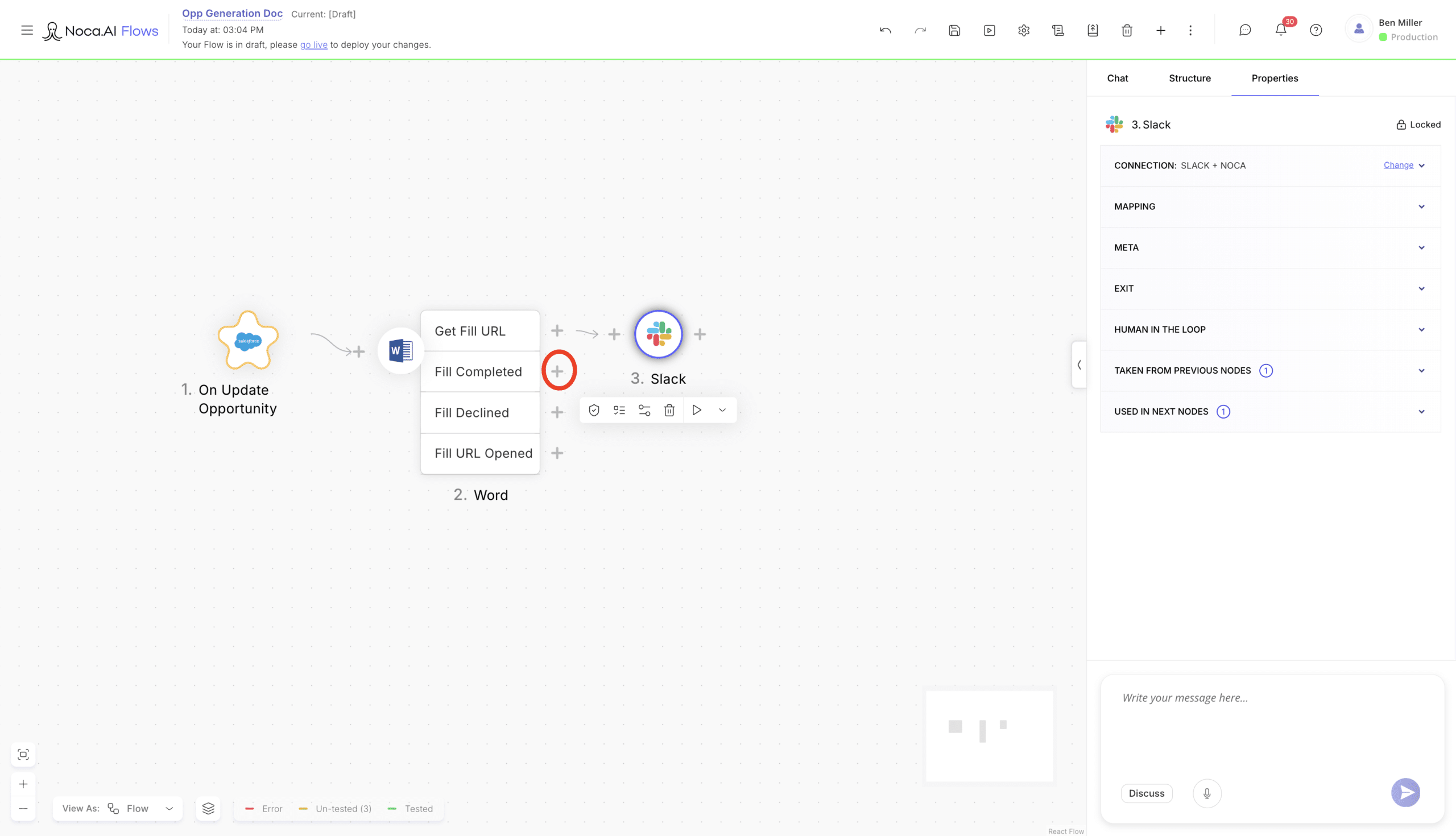Save the flow with disk icon

(954, 30)
